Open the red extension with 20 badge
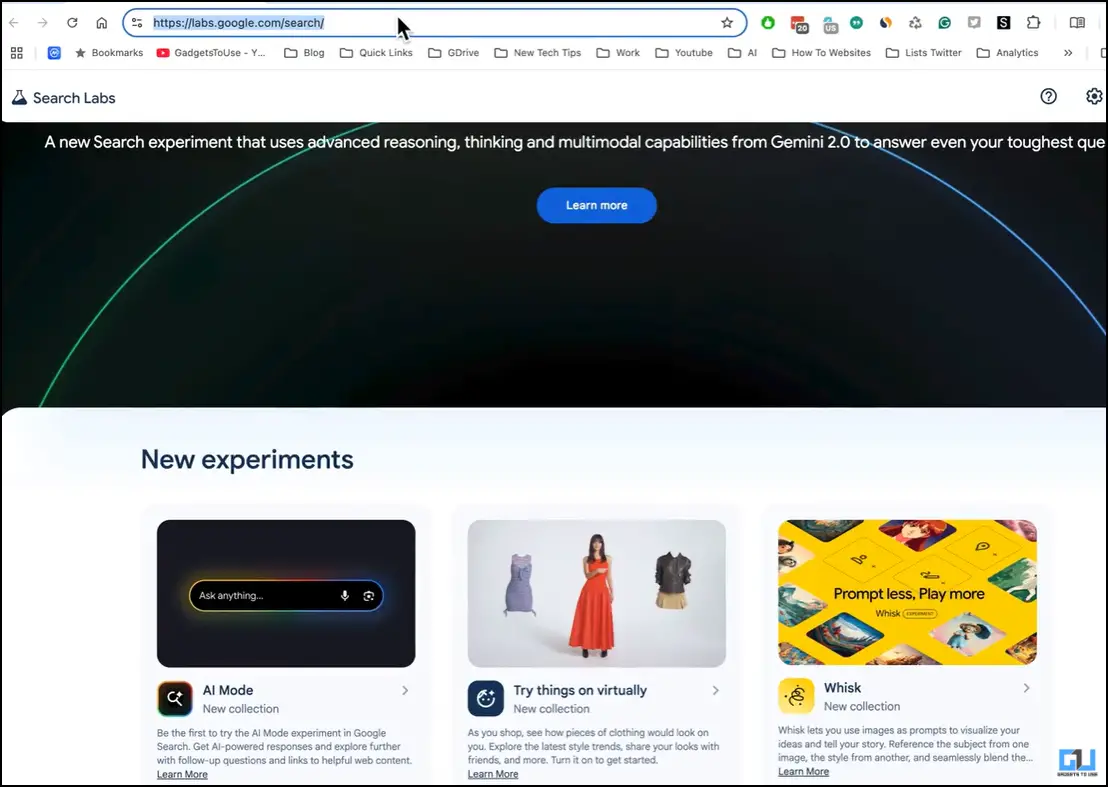This screenshot has width=1108, height=787. 798,24
